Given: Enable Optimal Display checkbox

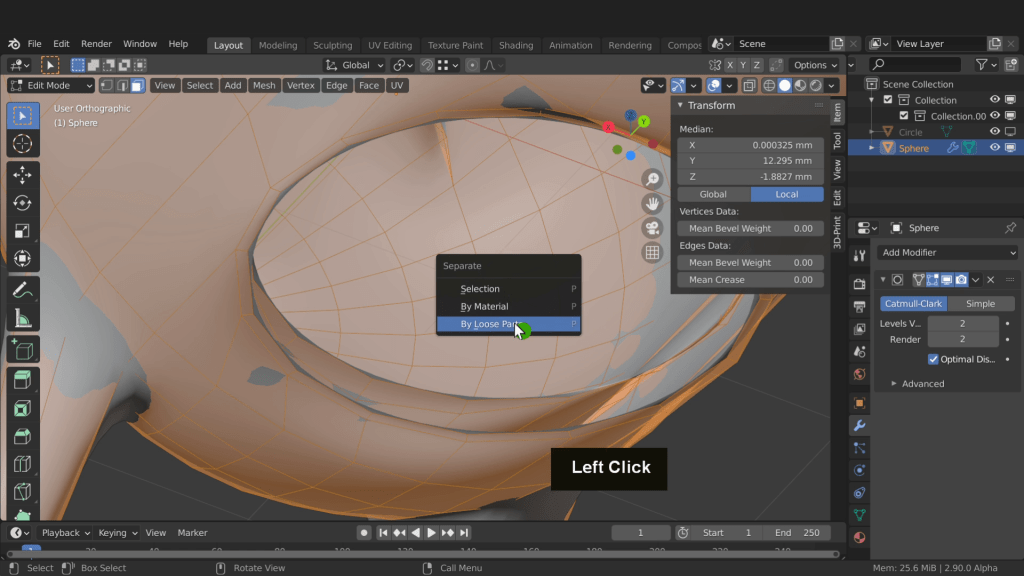Looking at the screenshot, I should tap(933, 359).
